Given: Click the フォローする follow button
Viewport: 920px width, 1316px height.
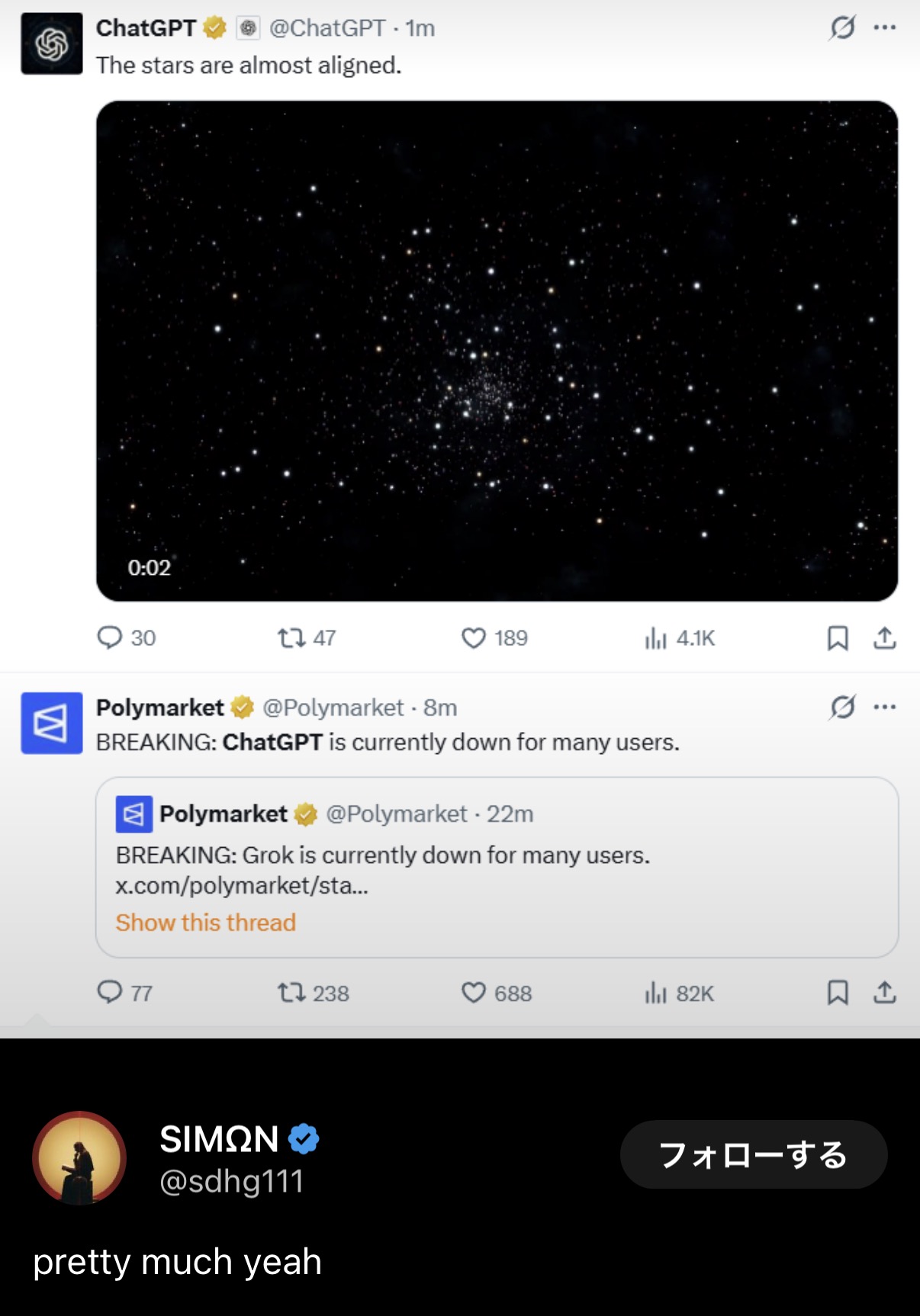Looking at the screenshot, I should (754, 1154).
